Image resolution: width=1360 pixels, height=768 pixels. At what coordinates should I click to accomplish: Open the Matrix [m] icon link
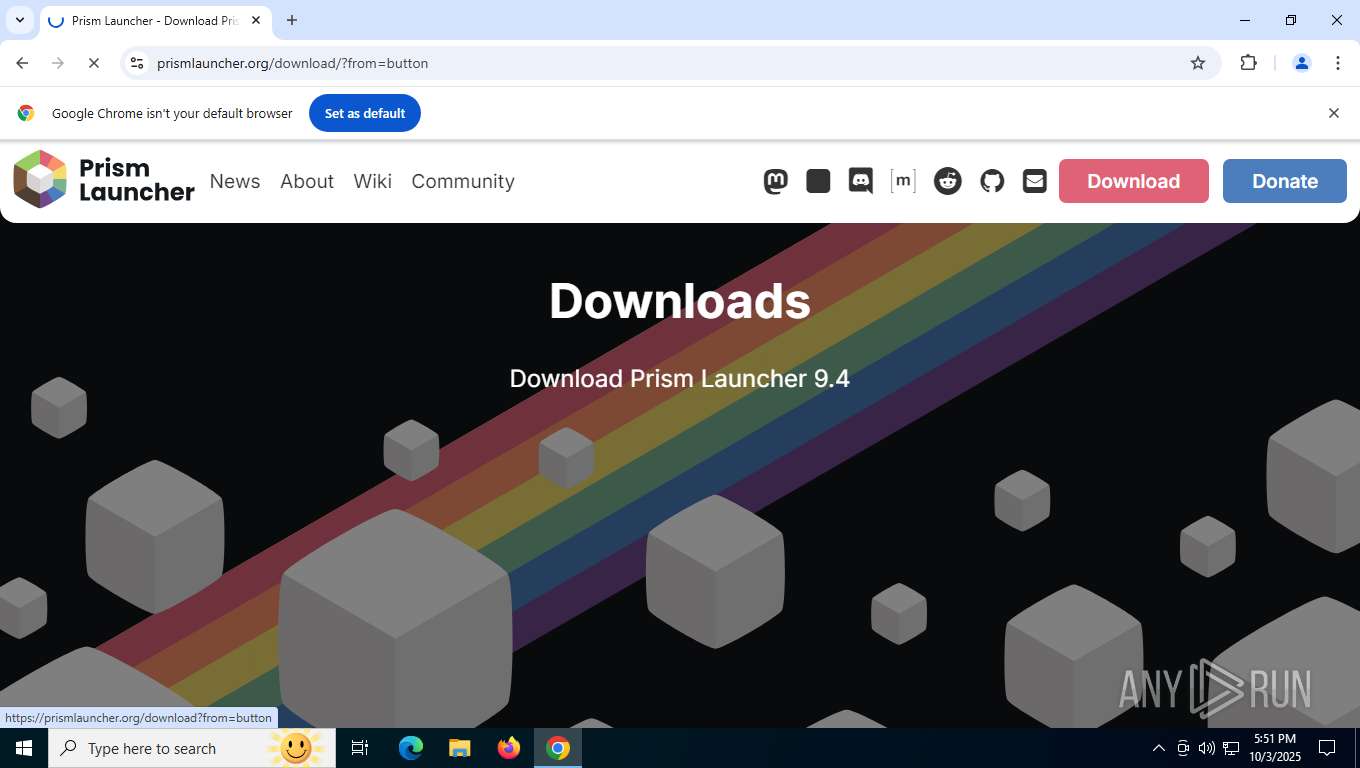point(903,181)
